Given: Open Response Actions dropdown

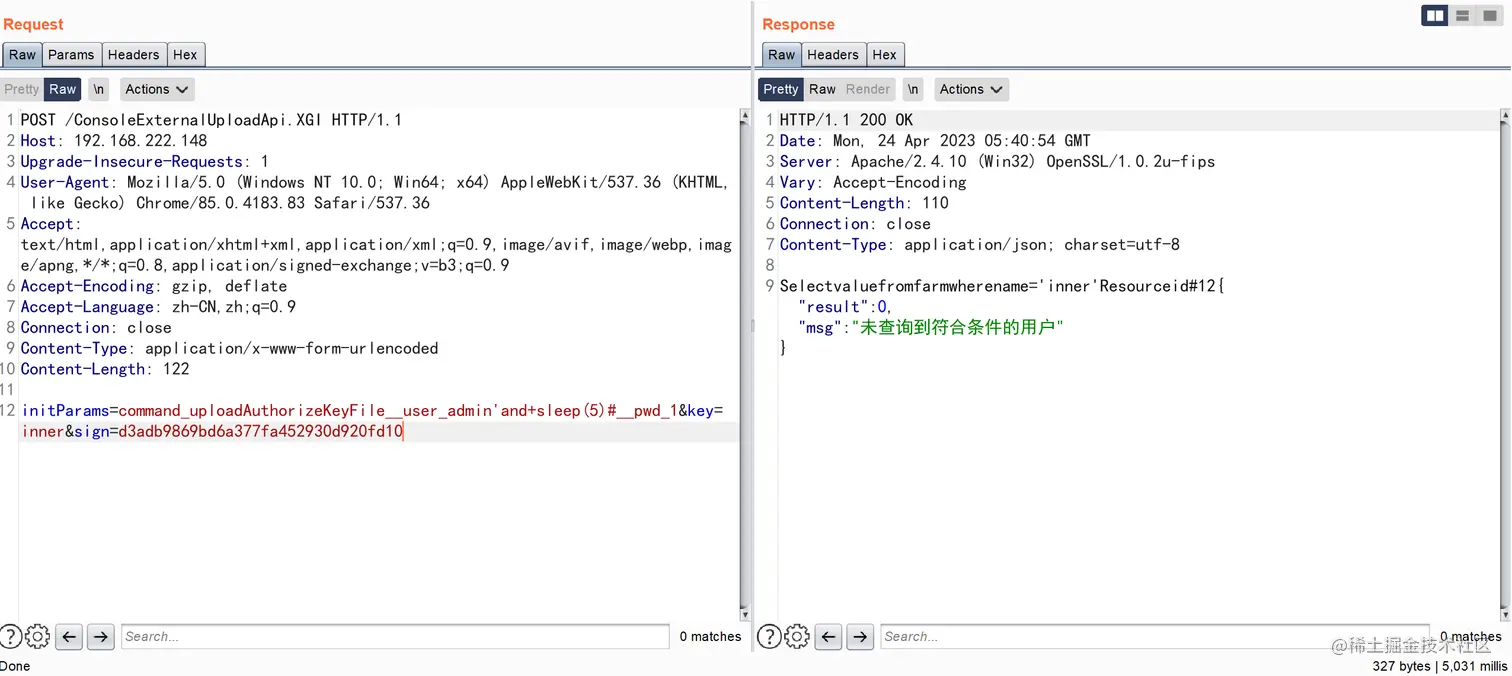Looking at the screenshot, I should (971, 89).
